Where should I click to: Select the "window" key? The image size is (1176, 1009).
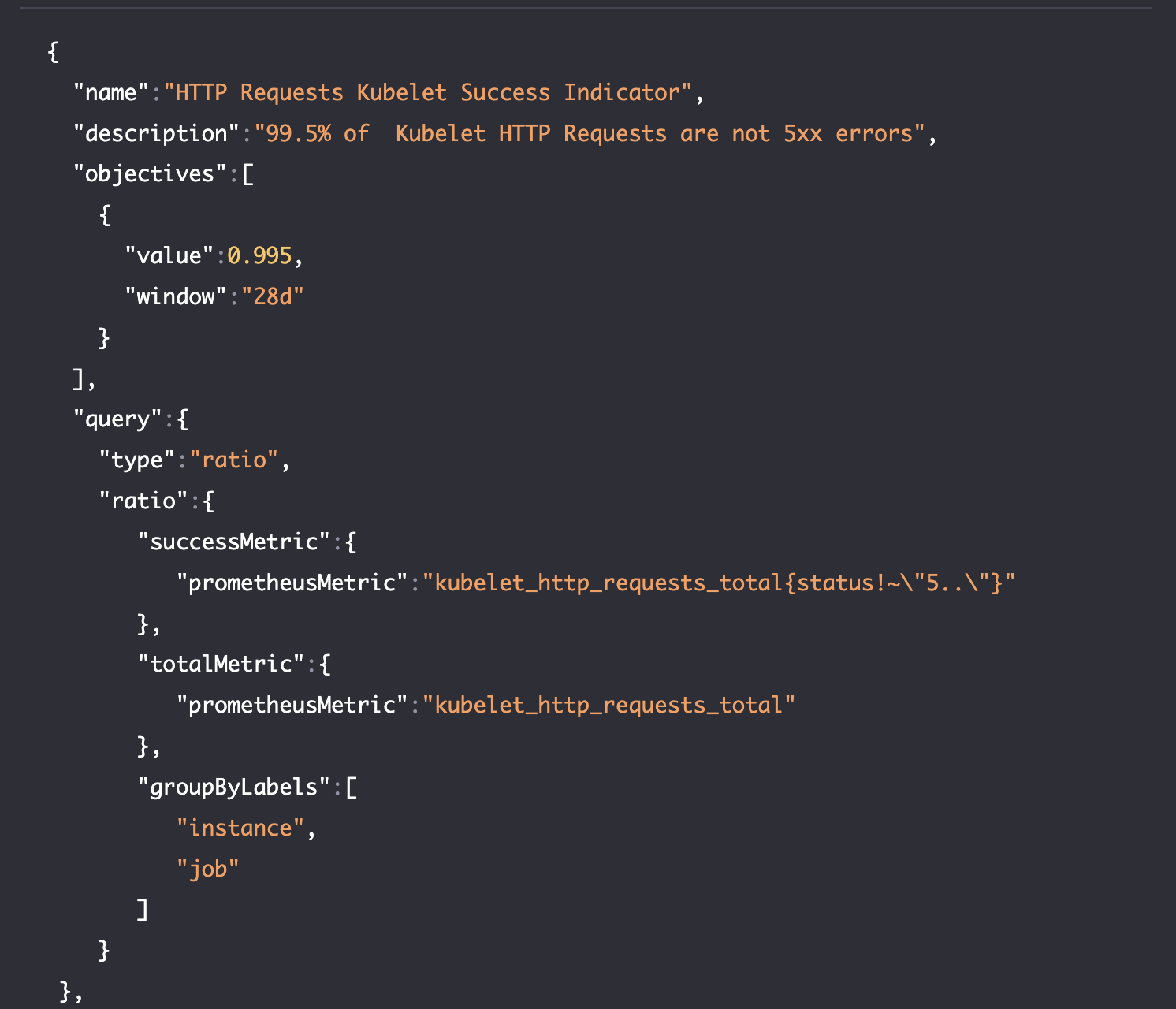pos(173,296)
